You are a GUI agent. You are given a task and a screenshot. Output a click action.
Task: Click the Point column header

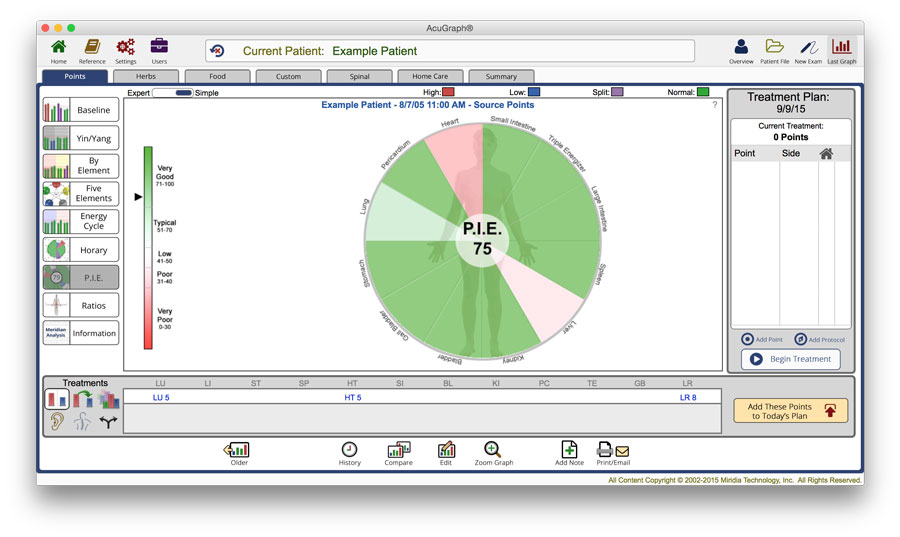click(x=744, y=153)
